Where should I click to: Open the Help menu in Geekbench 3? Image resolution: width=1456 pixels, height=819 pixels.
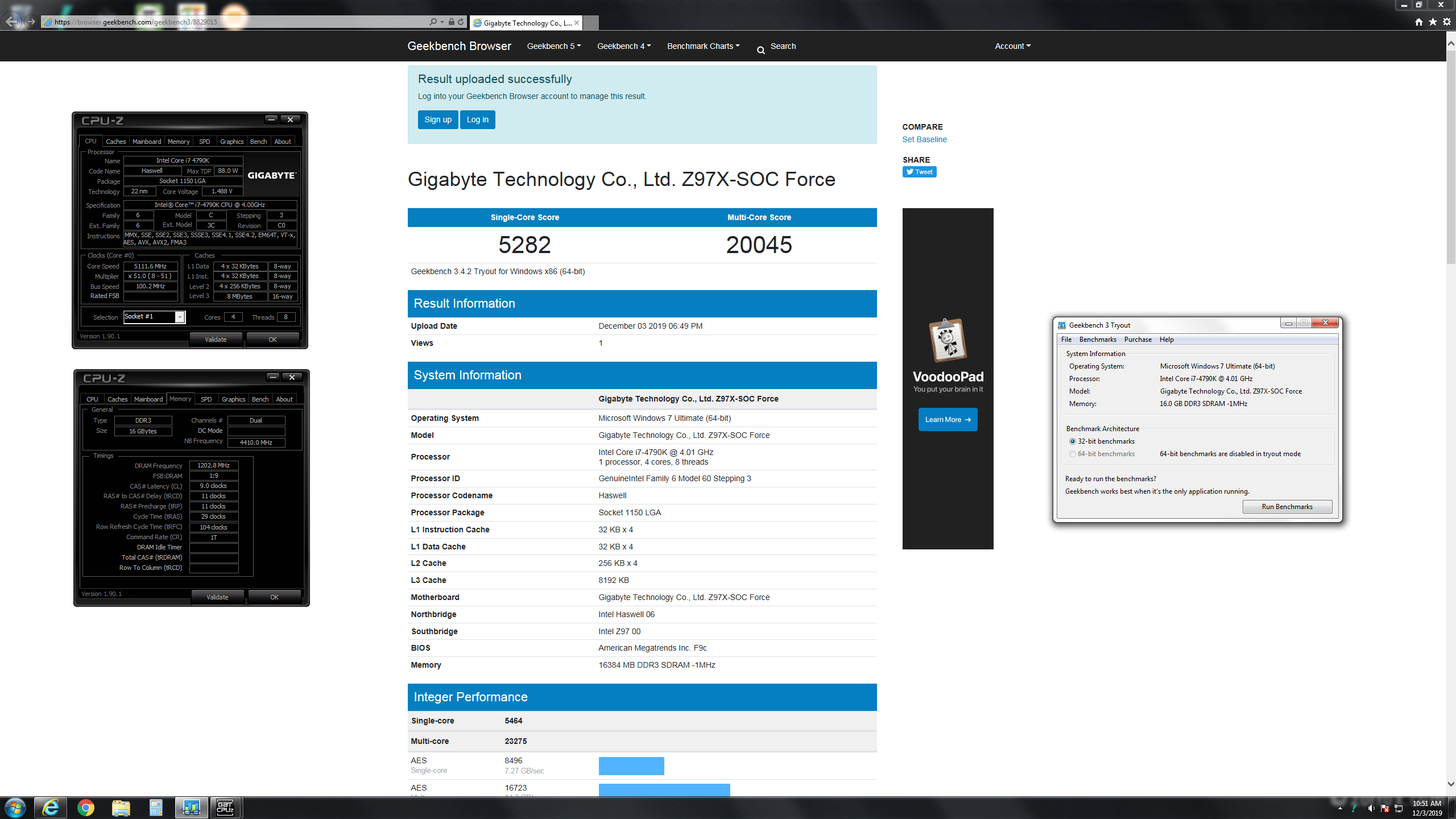coord(1167,340)
